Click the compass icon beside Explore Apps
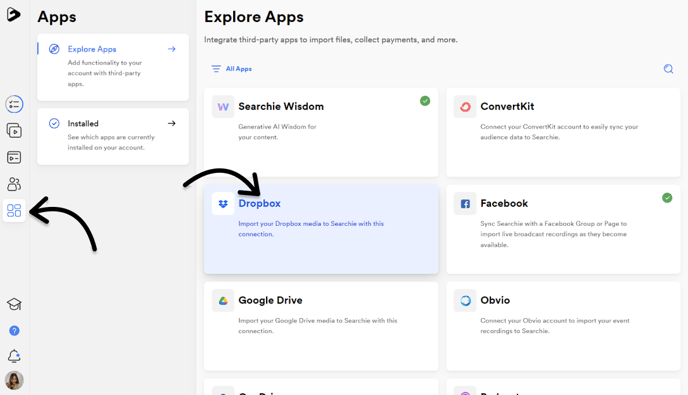Image resolution: width=688 pixels, height=395 pixels. (x=54, y=49)
